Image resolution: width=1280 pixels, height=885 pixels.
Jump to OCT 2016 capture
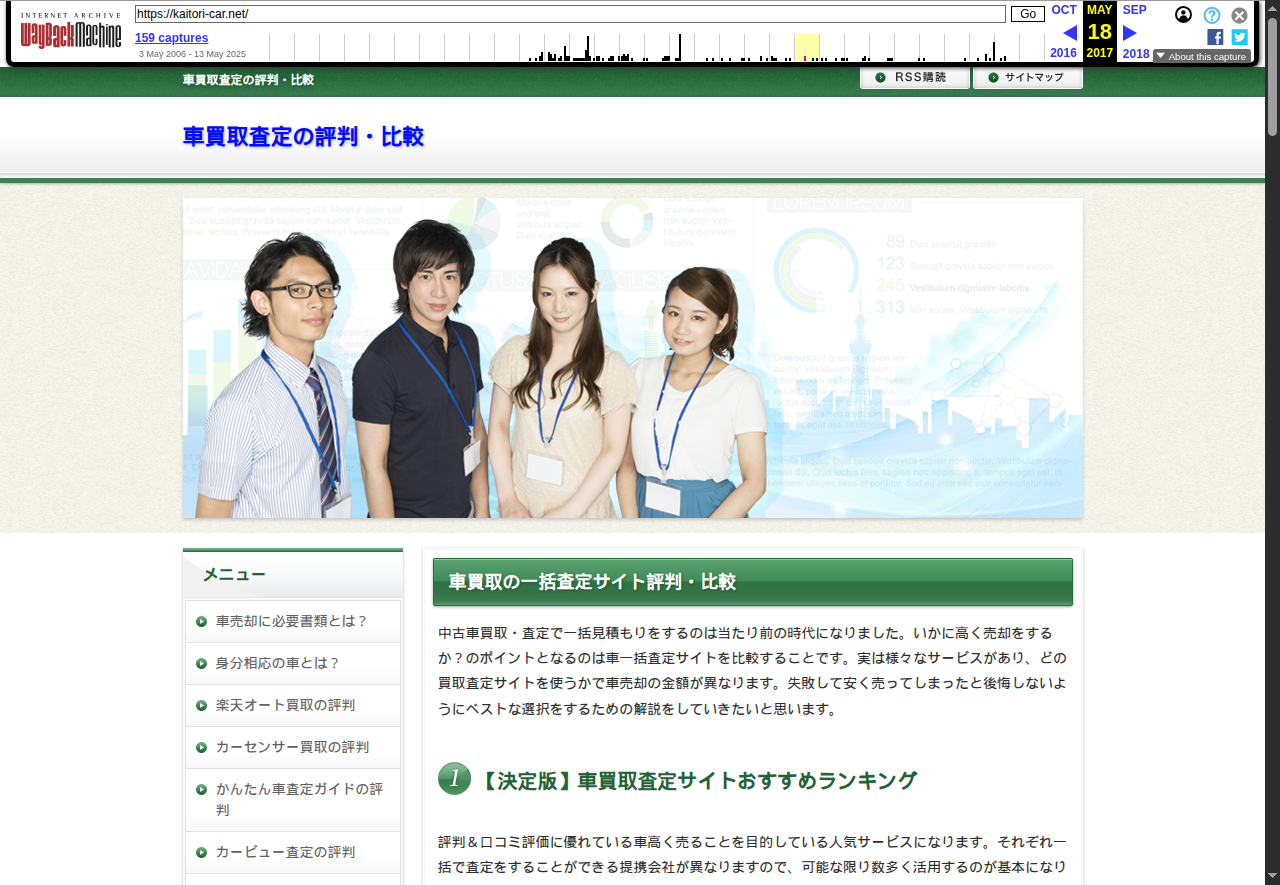(x=1064, y=10)
